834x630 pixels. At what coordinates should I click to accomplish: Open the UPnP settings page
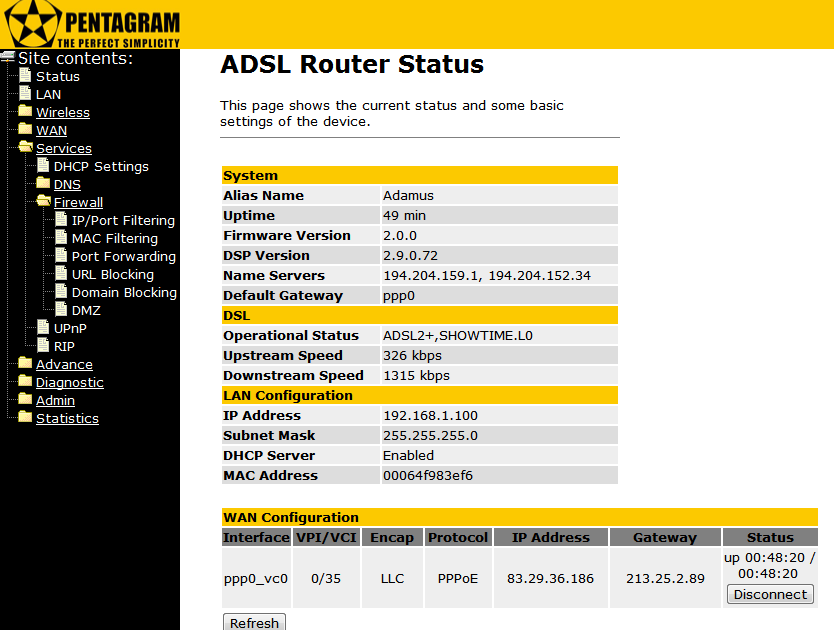(71, 329)
